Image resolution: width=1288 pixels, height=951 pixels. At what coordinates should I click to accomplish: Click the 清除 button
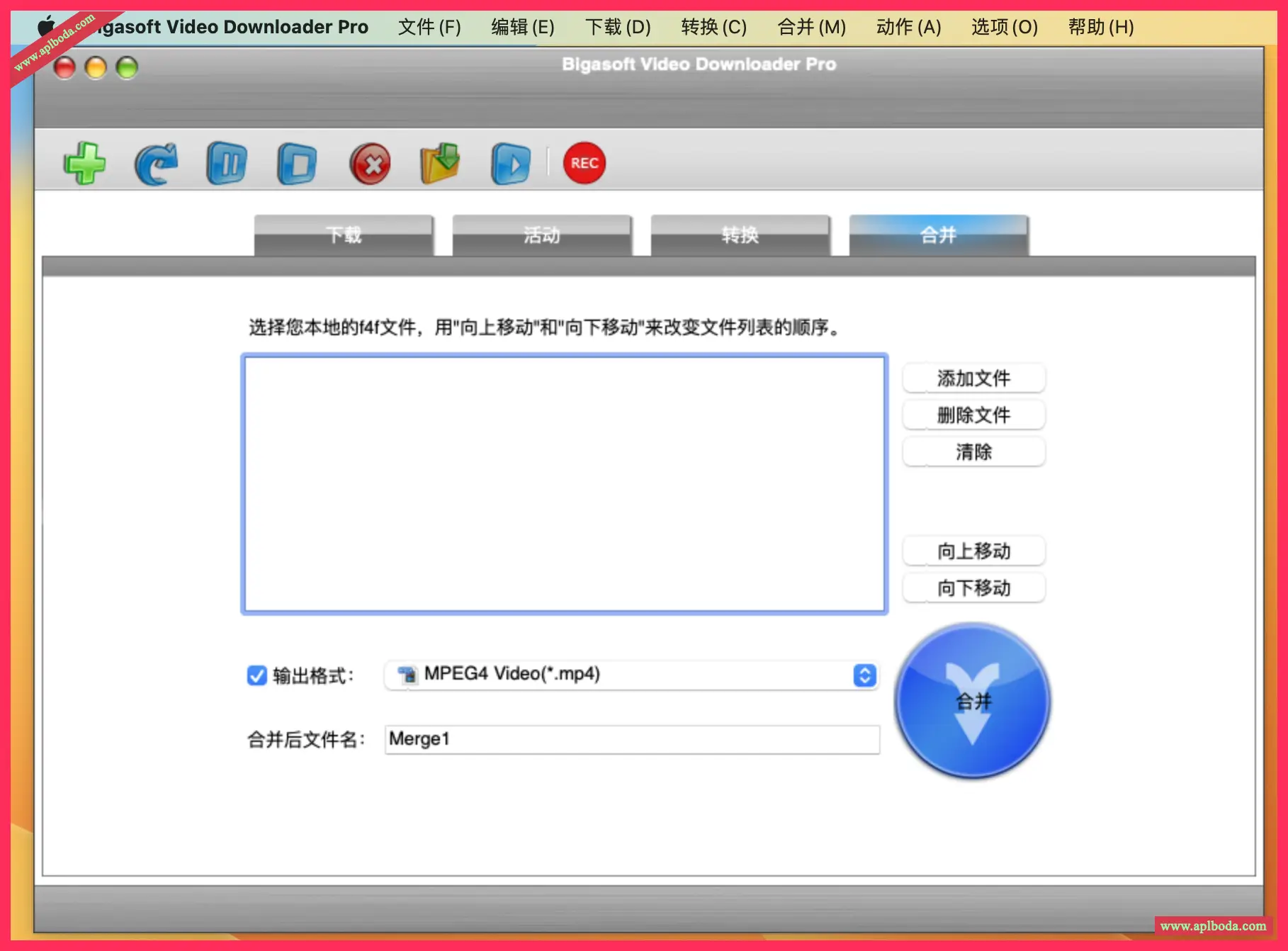click(x=973, y=452)
